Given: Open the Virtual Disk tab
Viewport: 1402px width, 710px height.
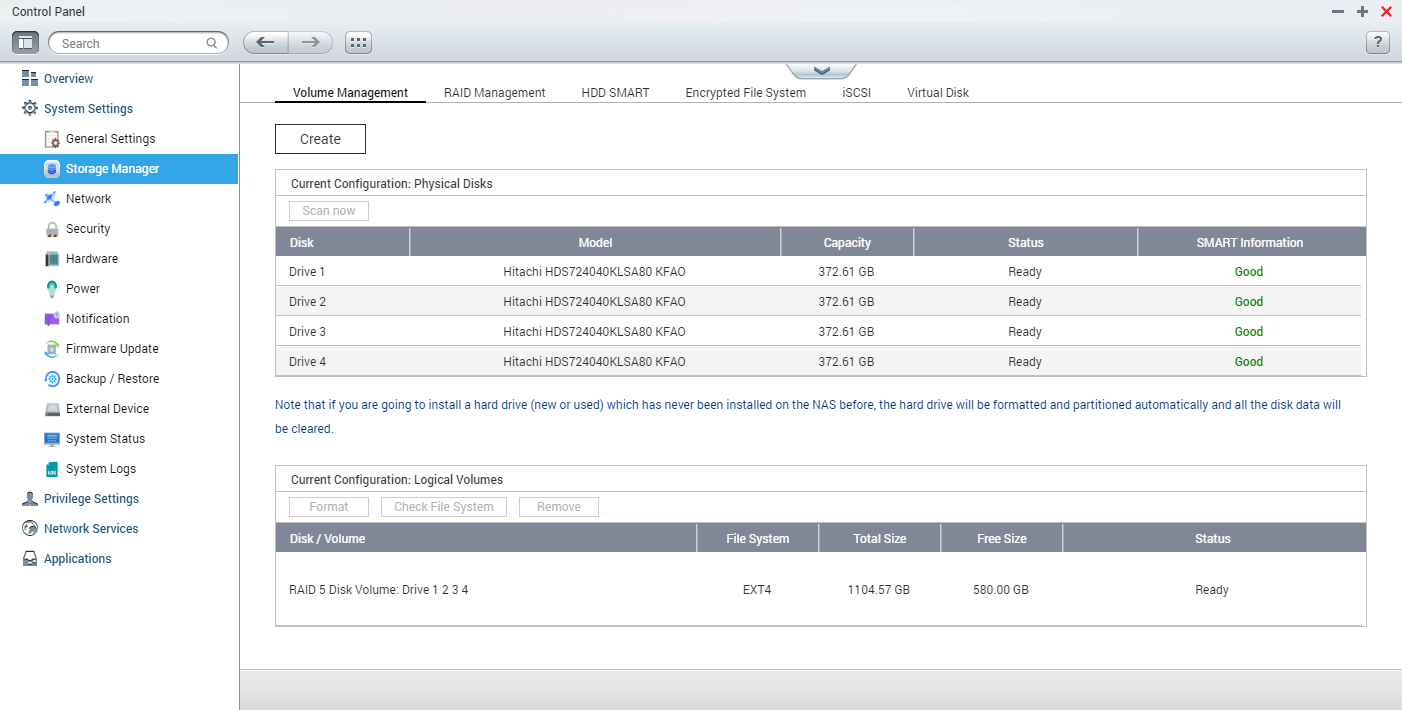Looking at the screenshot, I should (x=938, y=93).
